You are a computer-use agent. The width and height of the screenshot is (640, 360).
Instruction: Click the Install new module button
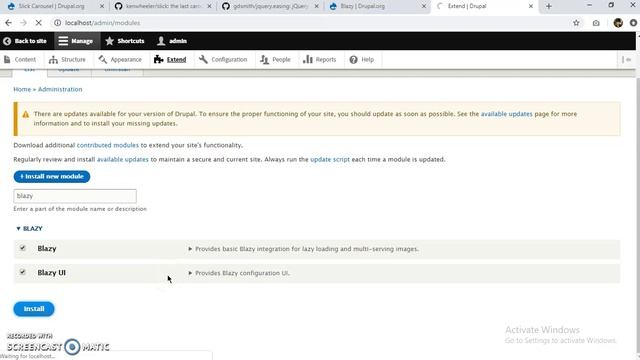coord(52,176)
